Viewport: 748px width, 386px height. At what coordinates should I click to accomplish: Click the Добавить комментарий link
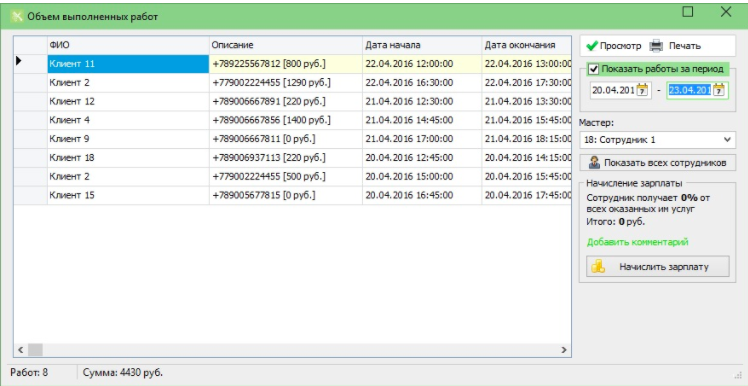[x=637, y=242]
